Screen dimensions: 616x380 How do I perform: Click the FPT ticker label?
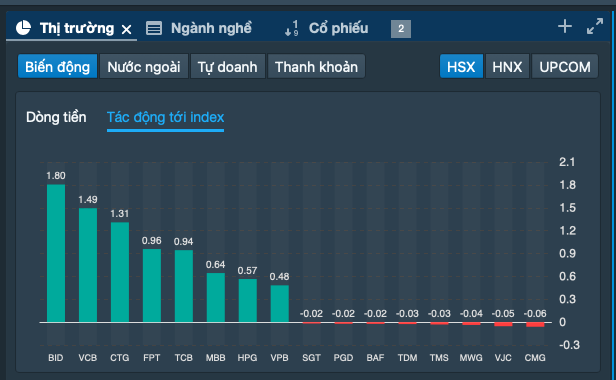[152, 358]
